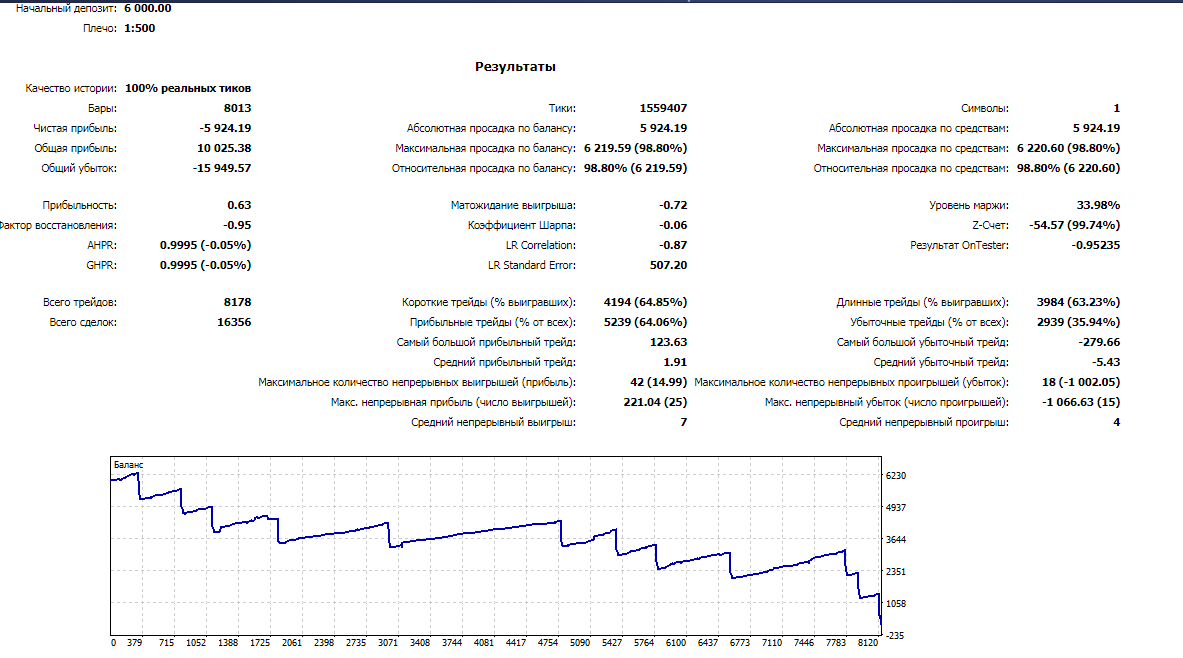Select average profitable trade 1.91

click(x=675, y=362)
